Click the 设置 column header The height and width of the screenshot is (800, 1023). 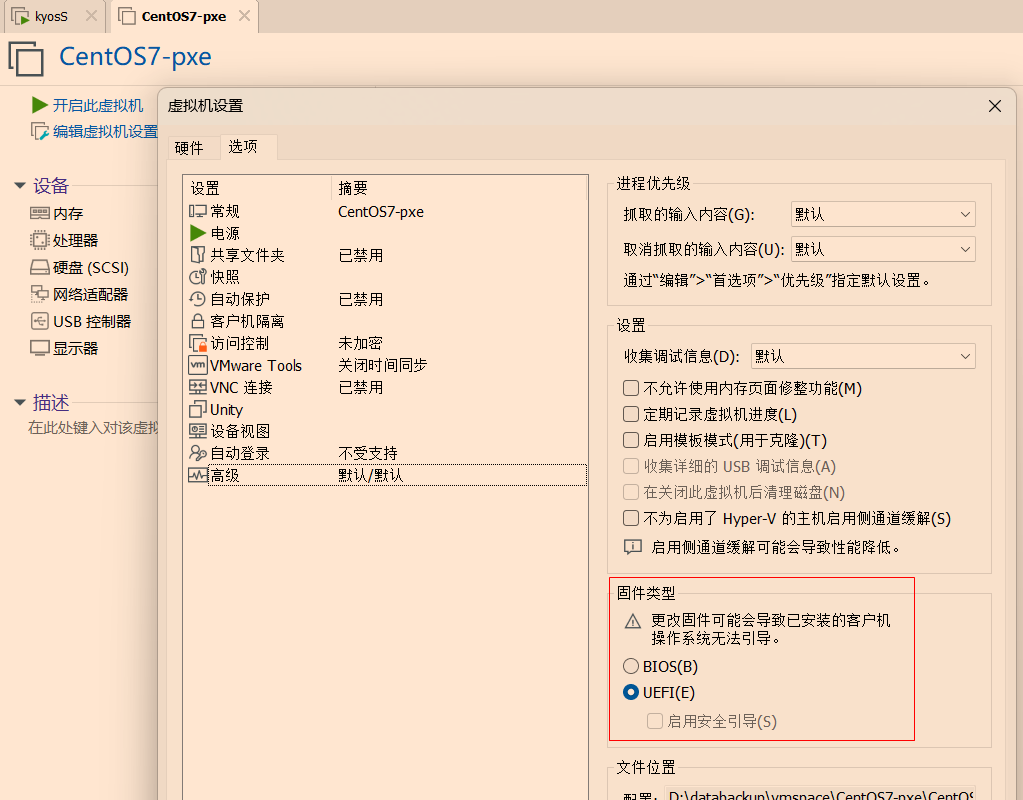pos(258,189)
